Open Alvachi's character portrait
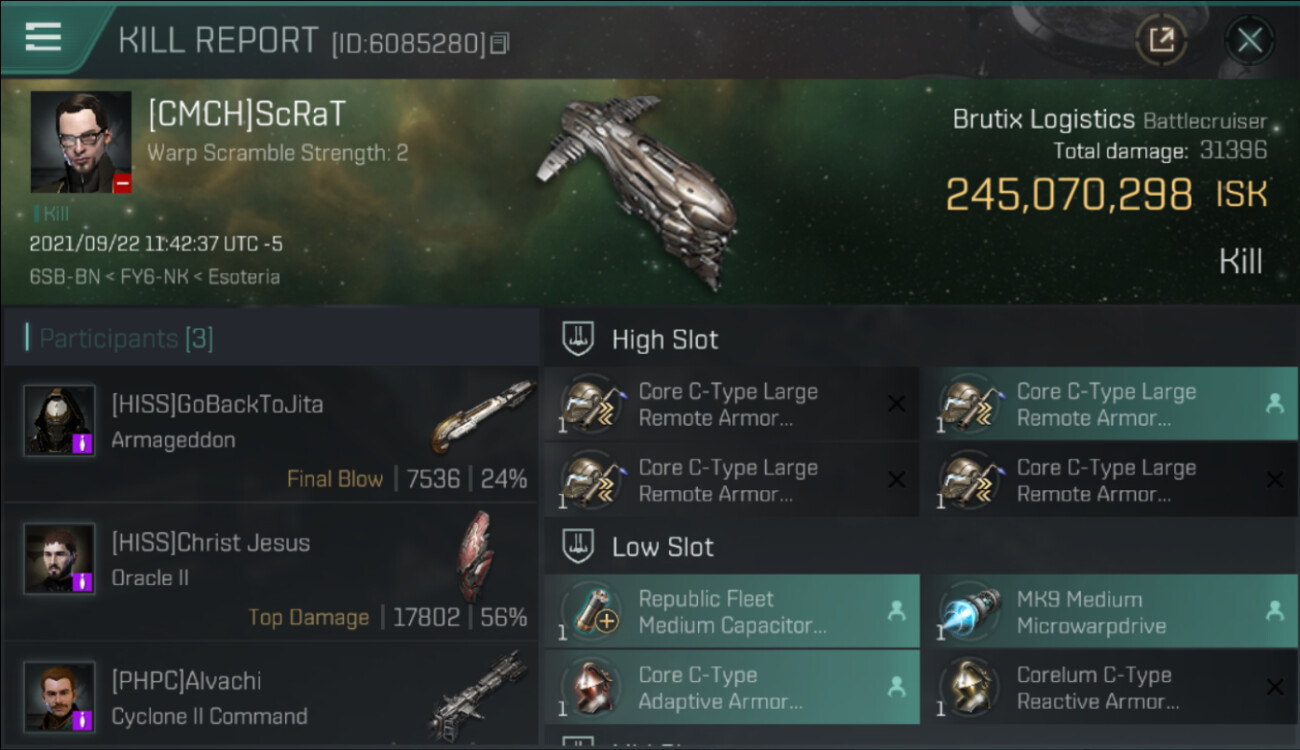1300x750 pixels. point(60,696)
